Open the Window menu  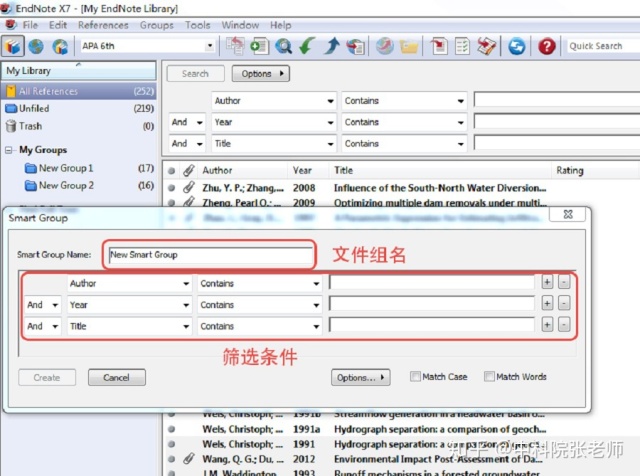click(x=240, y=25)
